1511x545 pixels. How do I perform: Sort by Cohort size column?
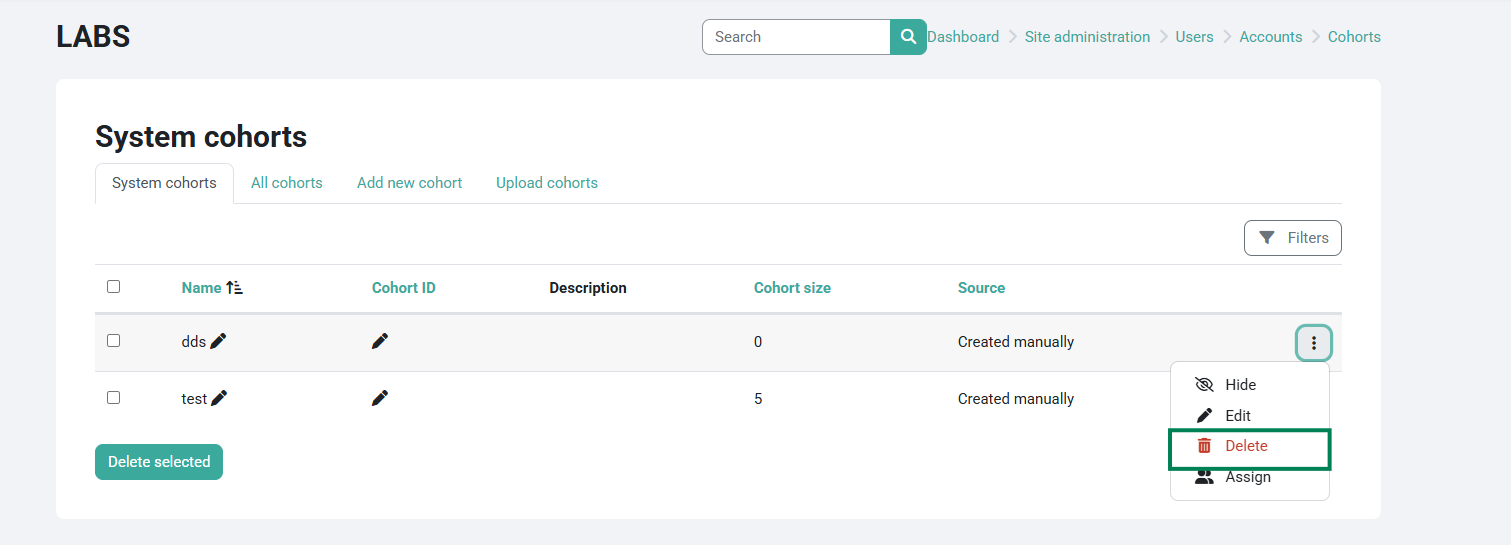[792, 288]
